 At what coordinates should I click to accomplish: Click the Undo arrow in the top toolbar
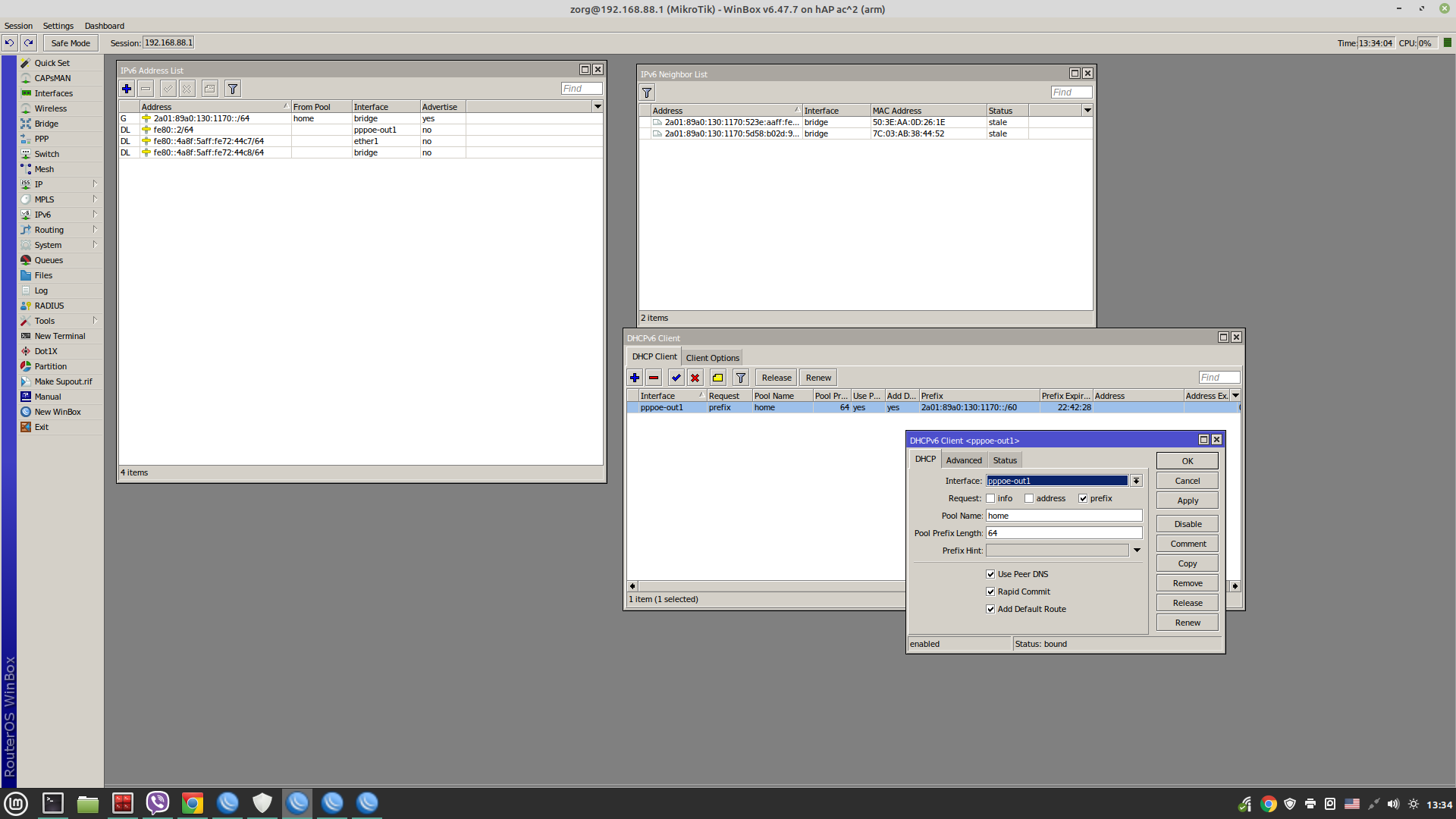point(10,43)
